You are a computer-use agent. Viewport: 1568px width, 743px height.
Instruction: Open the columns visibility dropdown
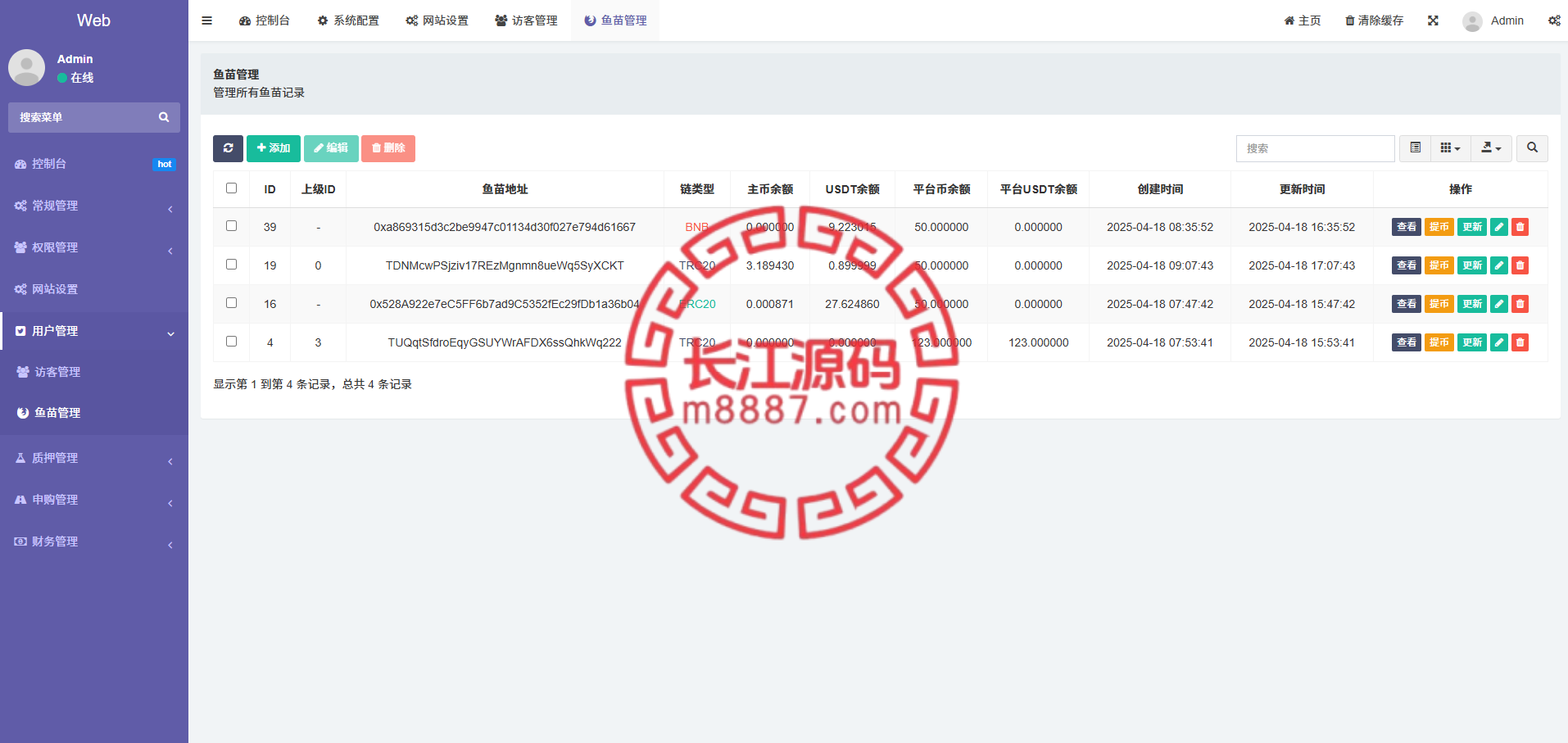1450,148
